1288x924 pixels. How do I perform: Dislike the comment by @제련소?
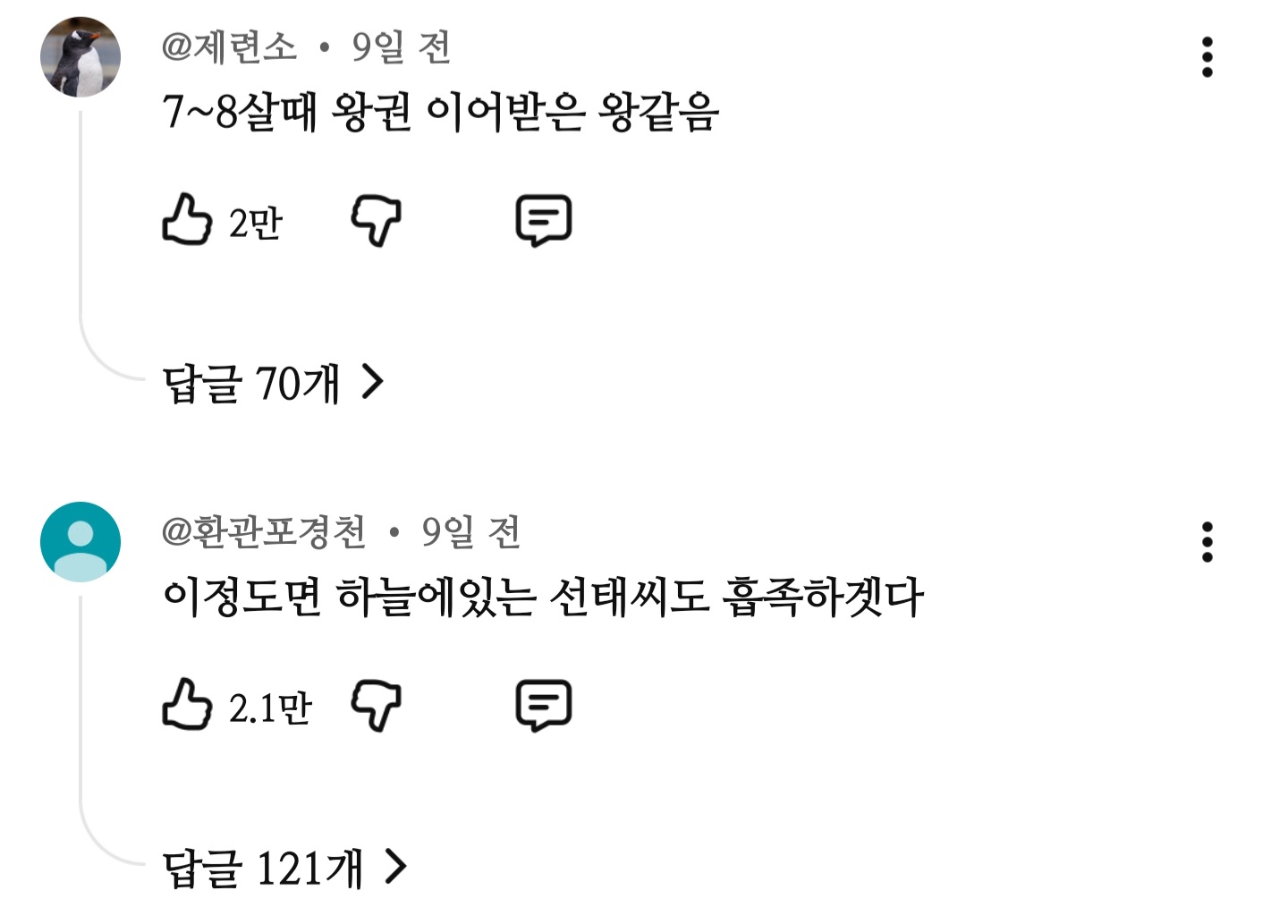376,220
